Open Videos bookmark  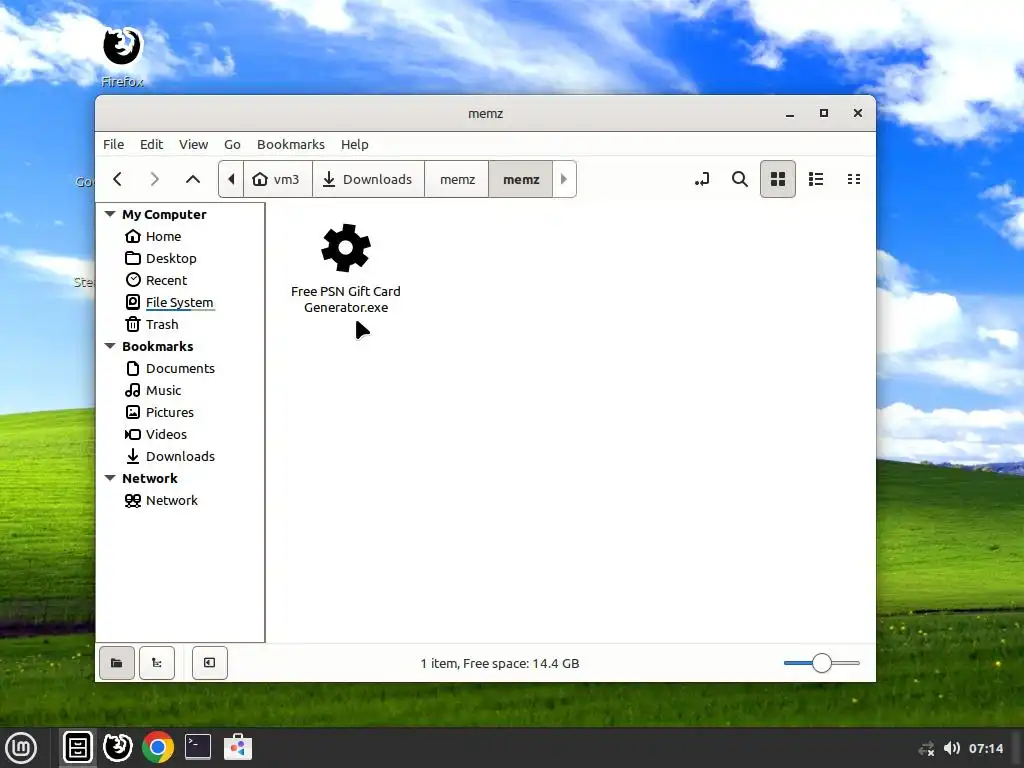(166, 434)
